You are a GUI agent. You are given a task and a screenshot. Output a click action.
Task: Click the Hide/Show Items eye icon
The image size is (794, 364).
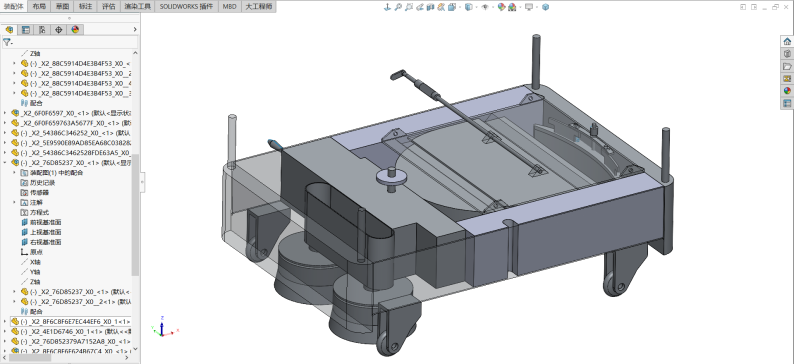[485, 7]
